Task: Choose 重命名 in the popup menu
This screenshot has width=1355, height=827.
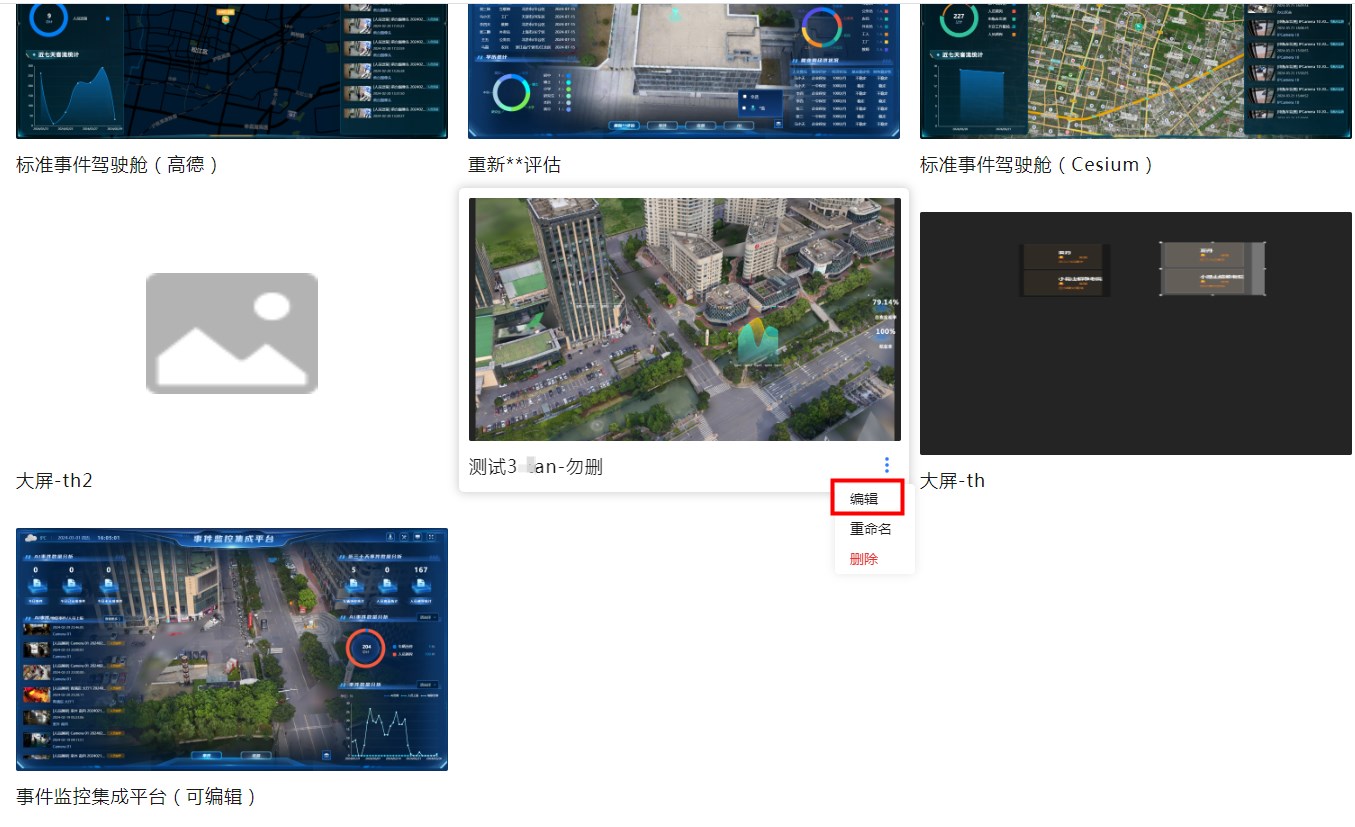Action: pyautogui.click(x=870, y=528)
